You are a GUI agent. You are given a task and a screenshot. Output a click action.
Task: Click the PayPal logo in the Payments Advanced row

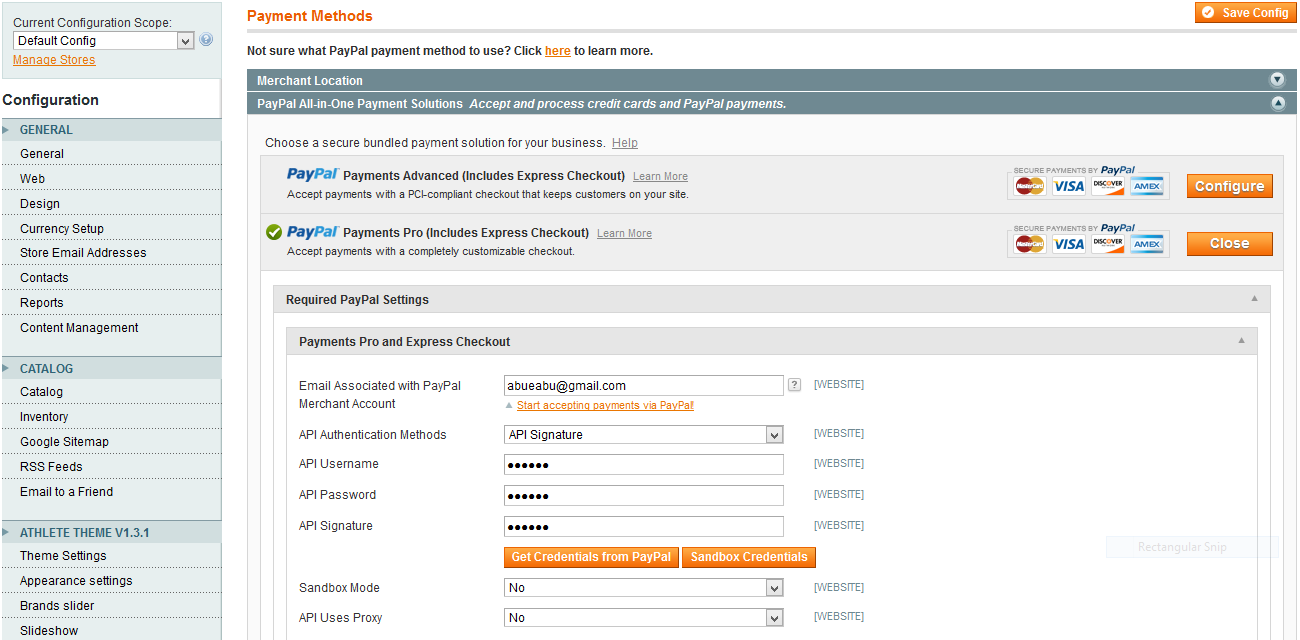[x=312, y=174]
